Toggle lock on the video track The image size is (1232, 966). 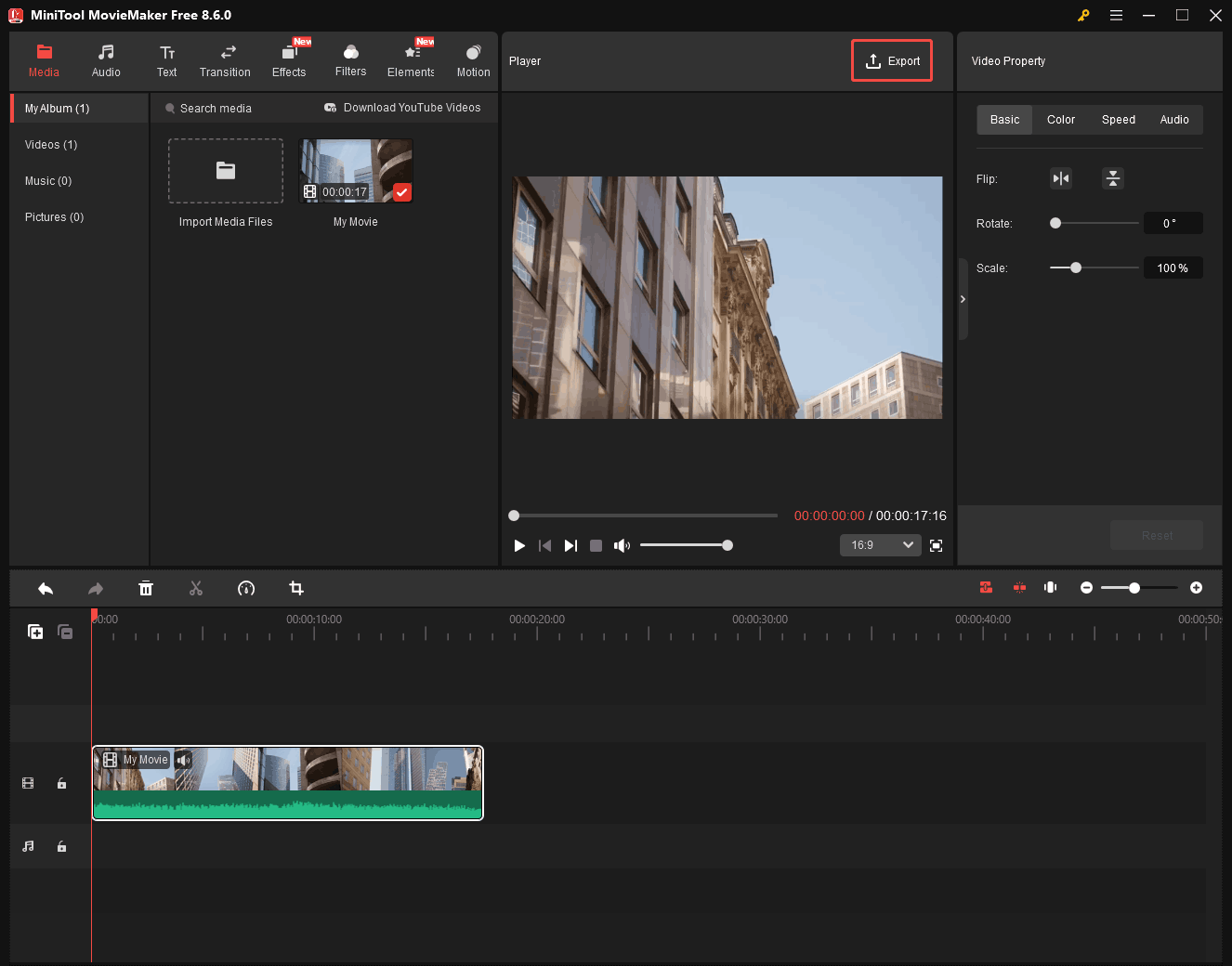pyautogui.click(x=61, y=784)
